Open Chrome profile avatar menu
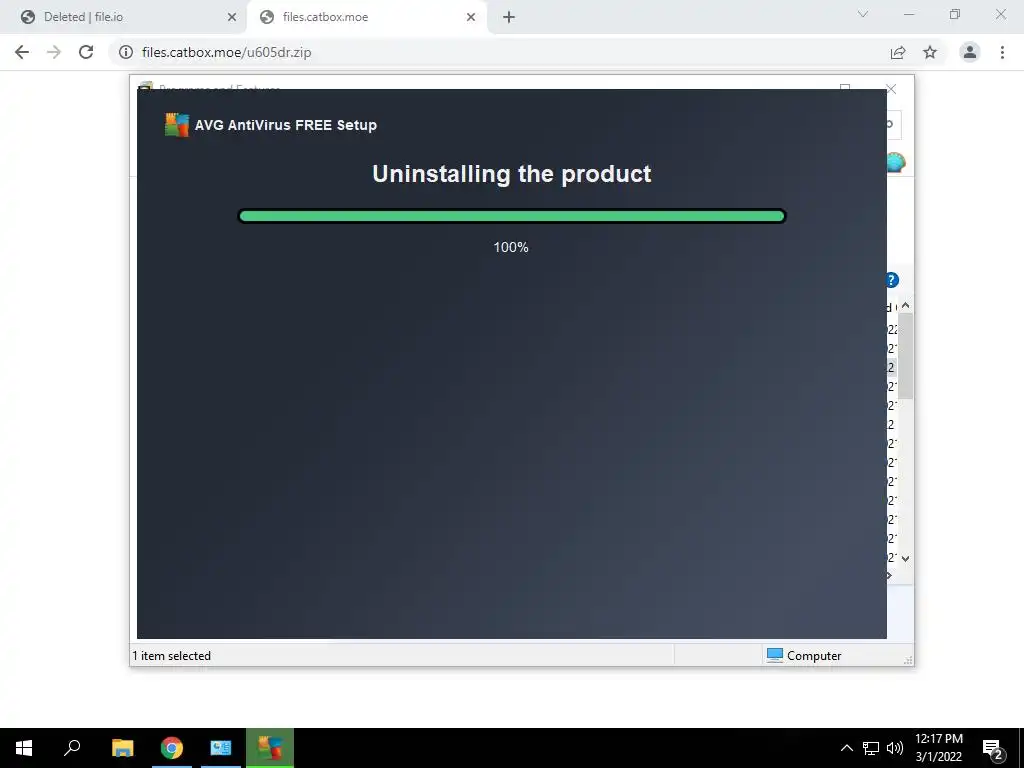Image resolution: width=1024 pixels, height=768 pixels. tap(970, 52)
